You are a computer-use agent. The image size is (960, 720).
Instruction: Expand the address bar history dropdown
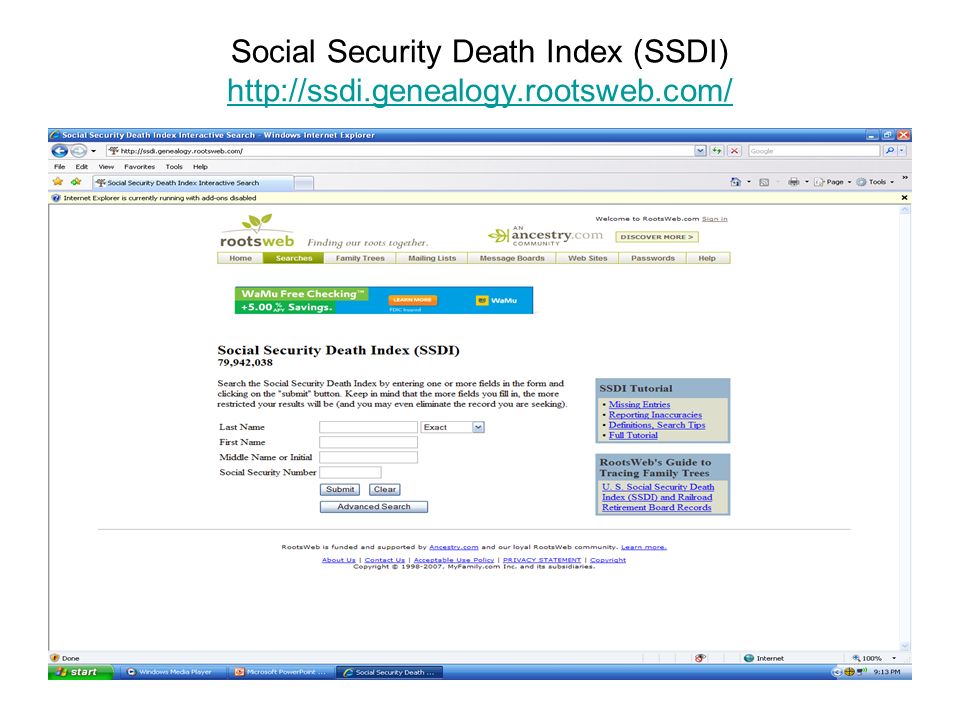point(700,151)
